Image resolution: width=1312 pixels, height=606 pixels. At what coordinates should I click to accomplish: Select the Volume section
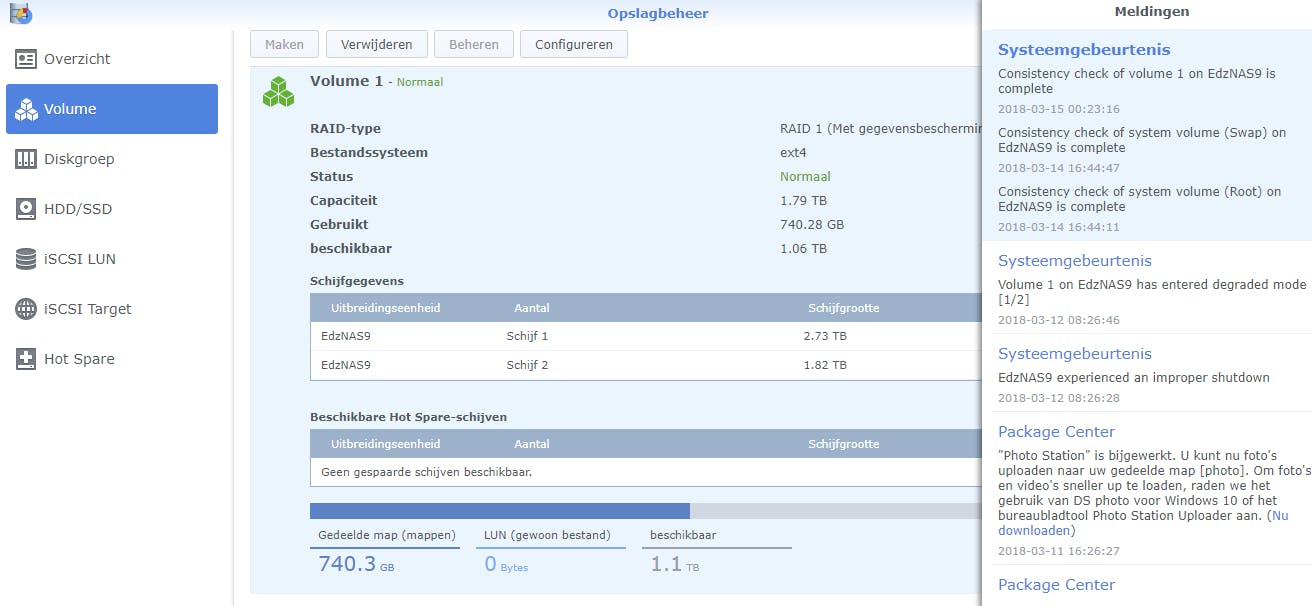click(112, 109)
